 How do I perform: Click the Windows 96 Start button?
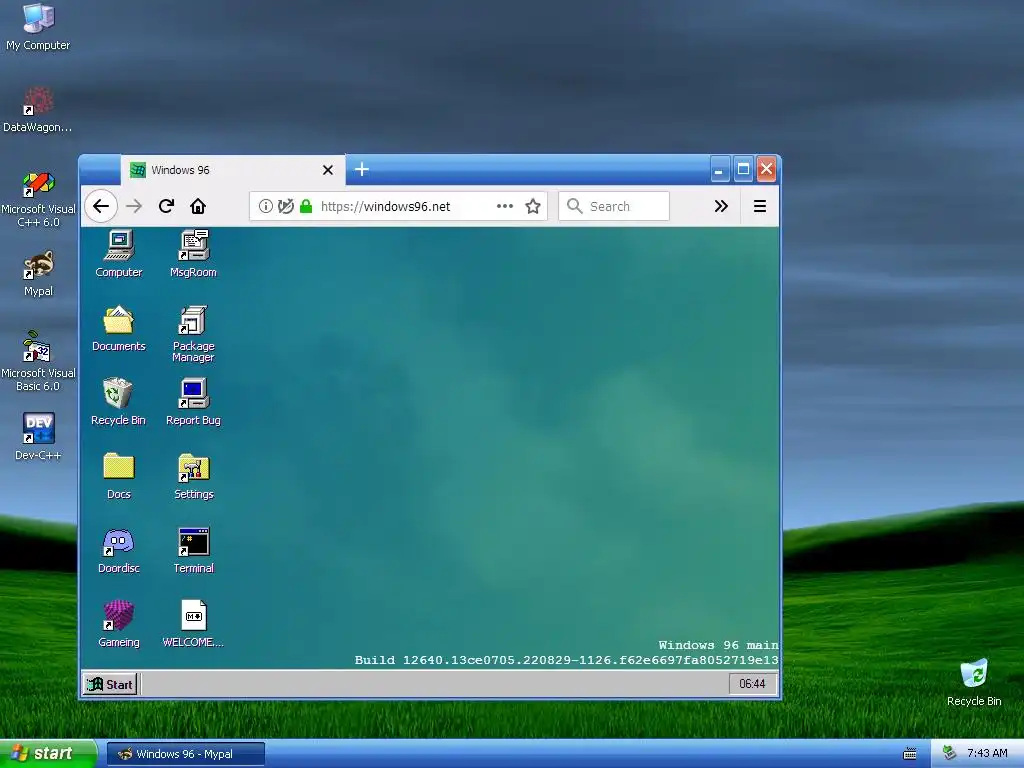tap(110, 684)
